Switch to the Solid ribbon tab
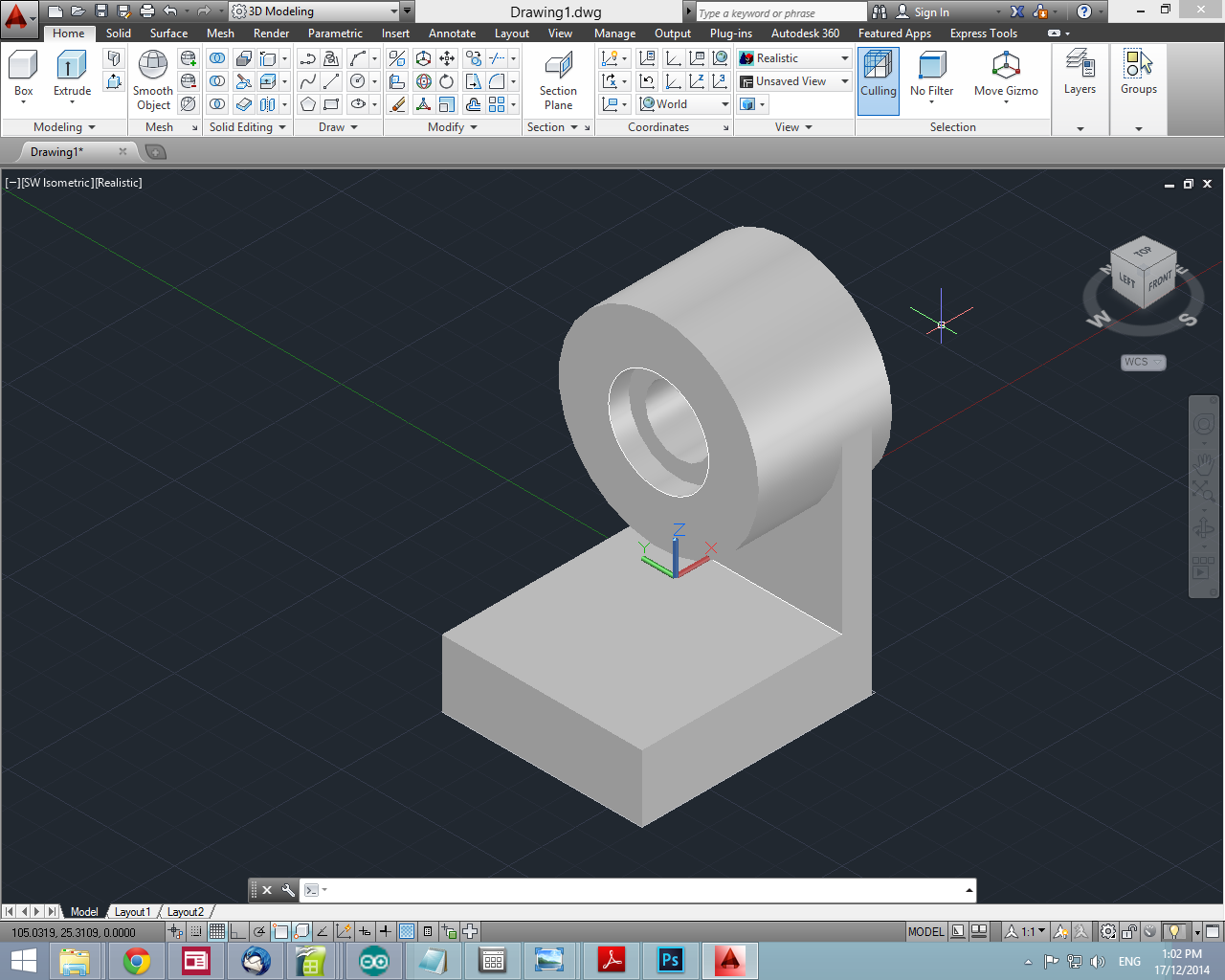The height and width of the screenshot is (980, 1225). click(x=118, y=33)
